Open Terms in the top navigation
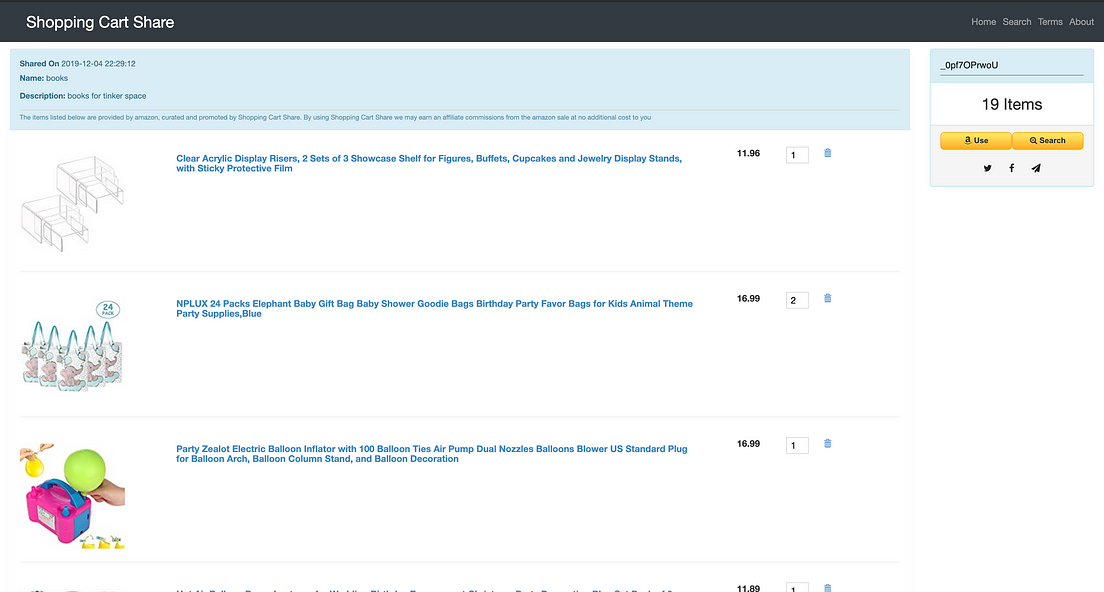Screen dimensions: 1104x592 pyautogui.click(x=1050, y=22)
